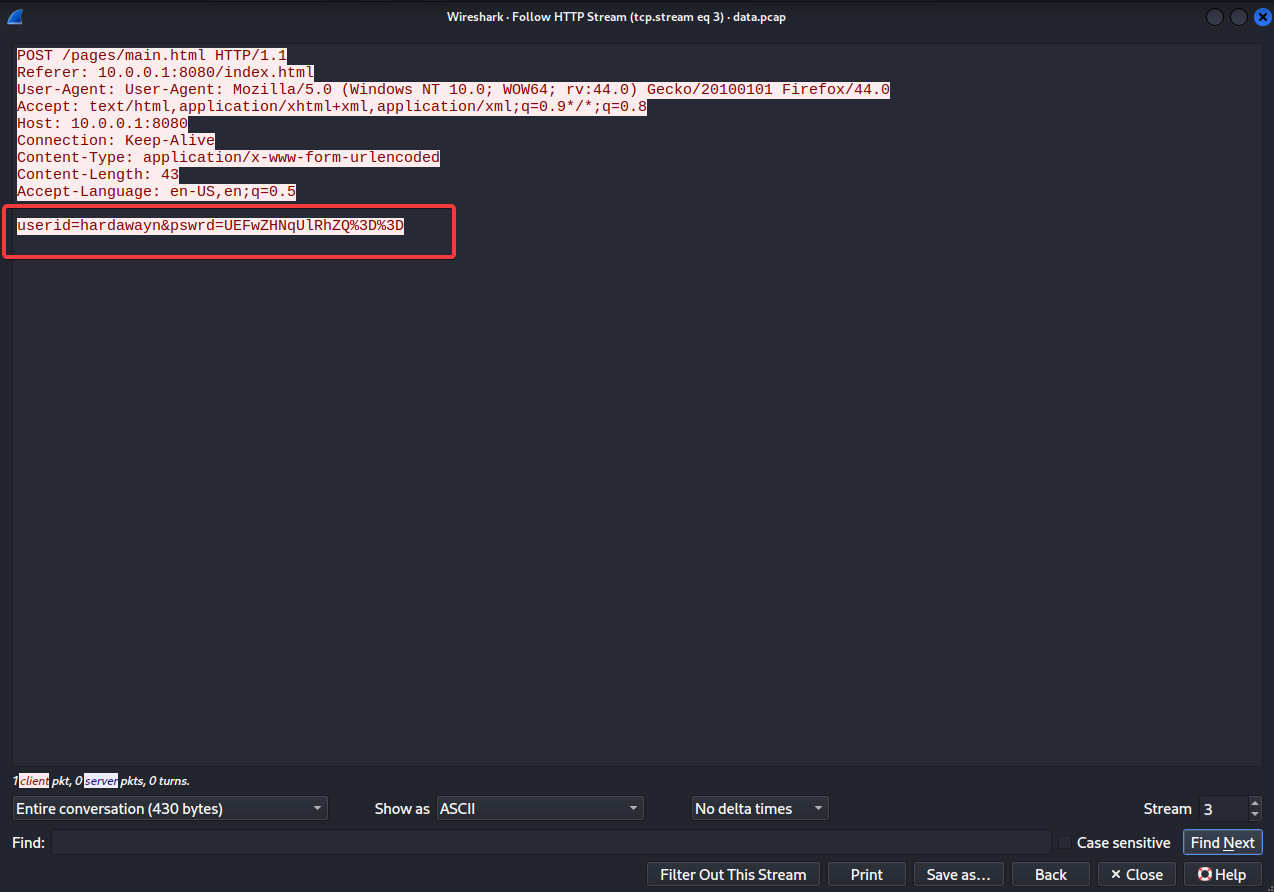Click the Accept-Language: en-US line
This screenshot has width=1274, height=892.
[x=156, y=192]
